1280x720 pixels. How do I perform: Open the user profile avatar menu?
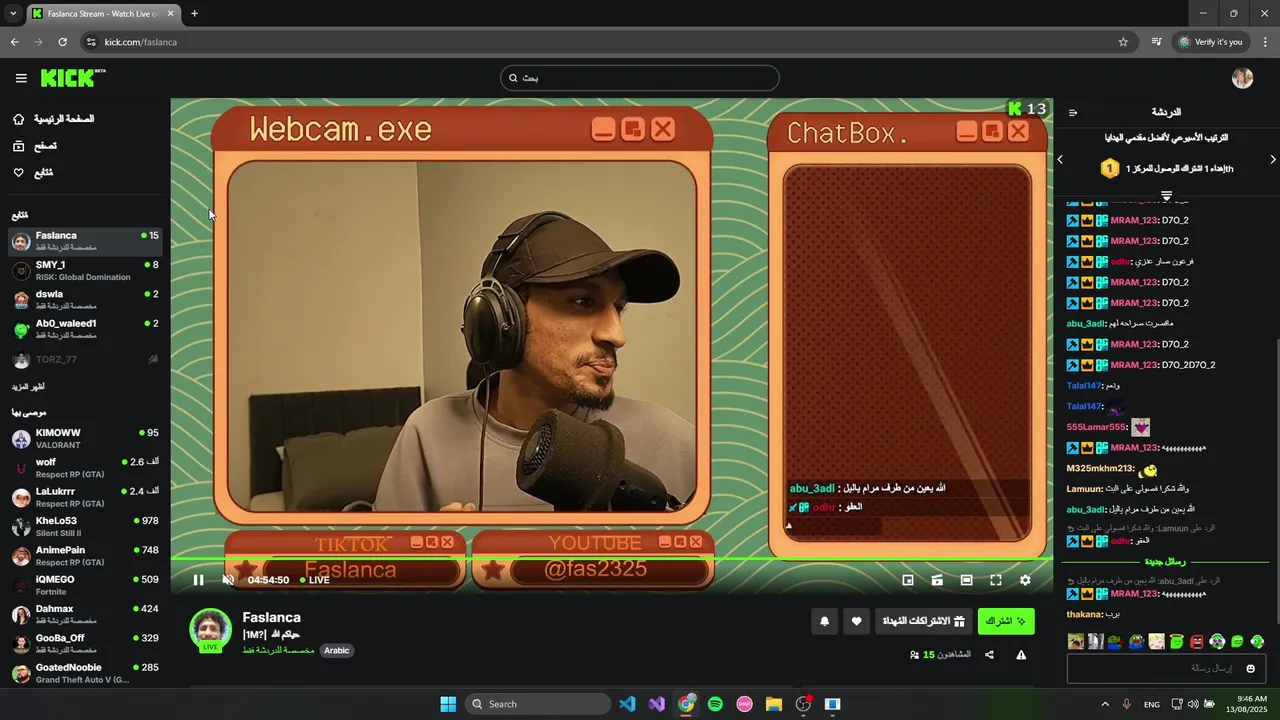[x=1242, y=78]
